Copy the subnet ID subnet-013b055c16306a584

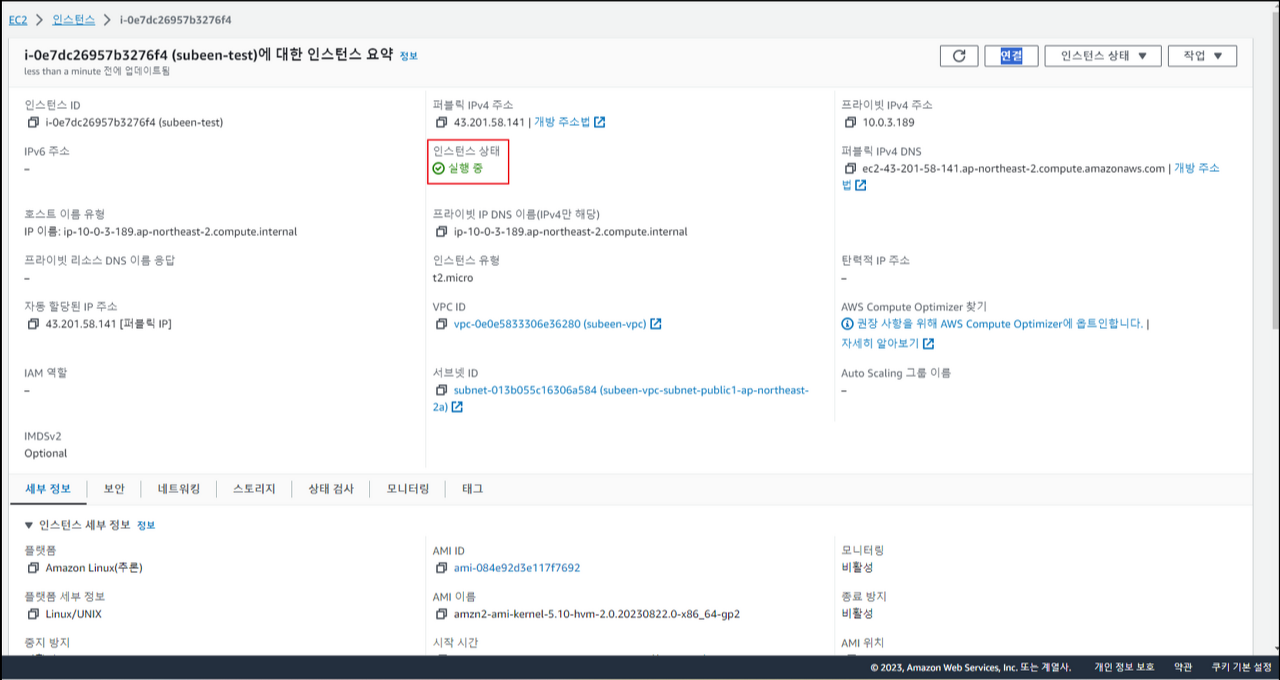click(441, 391)
